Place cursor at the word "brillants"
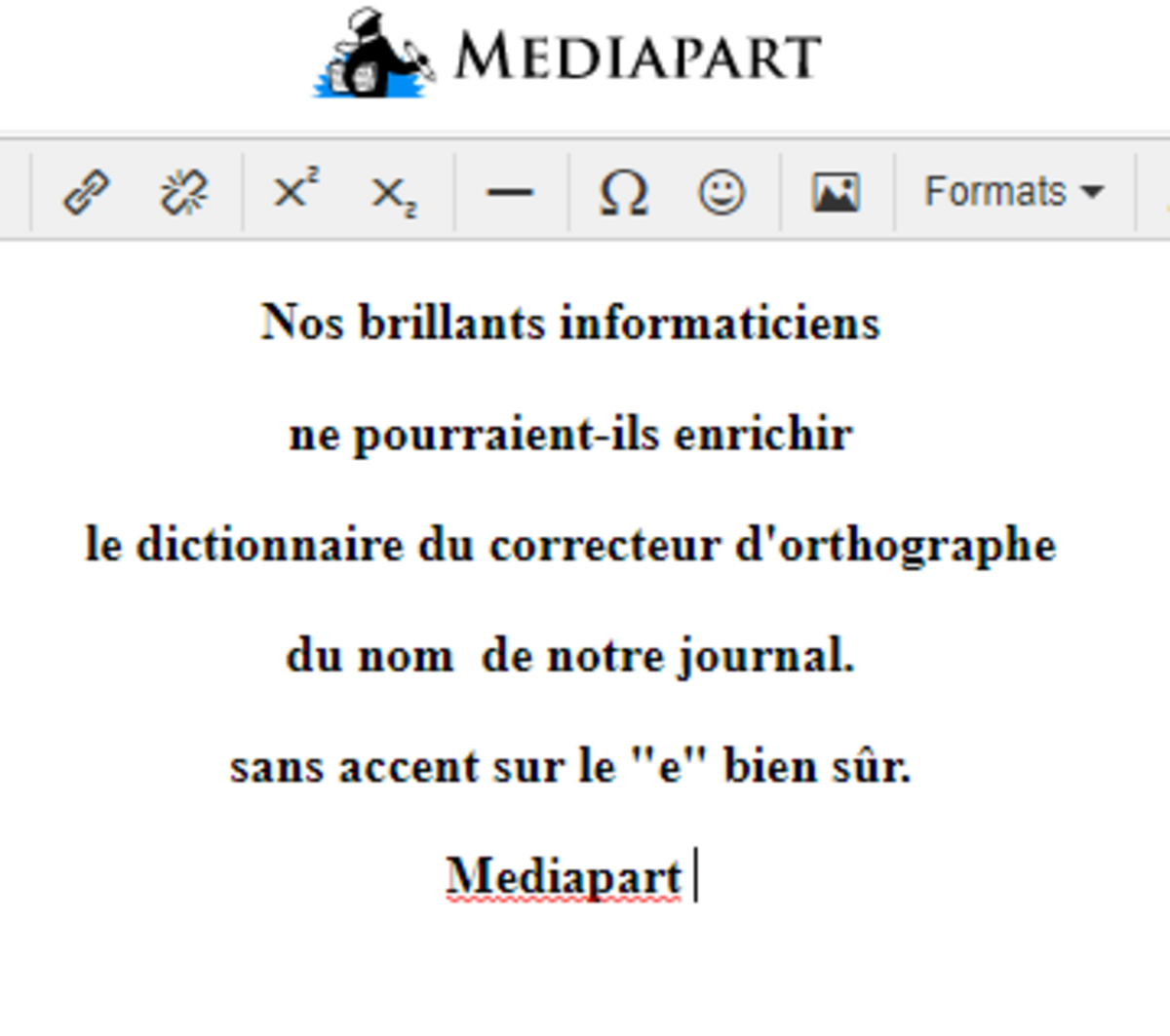1170x1036 pixels. [x=451, y=323]
